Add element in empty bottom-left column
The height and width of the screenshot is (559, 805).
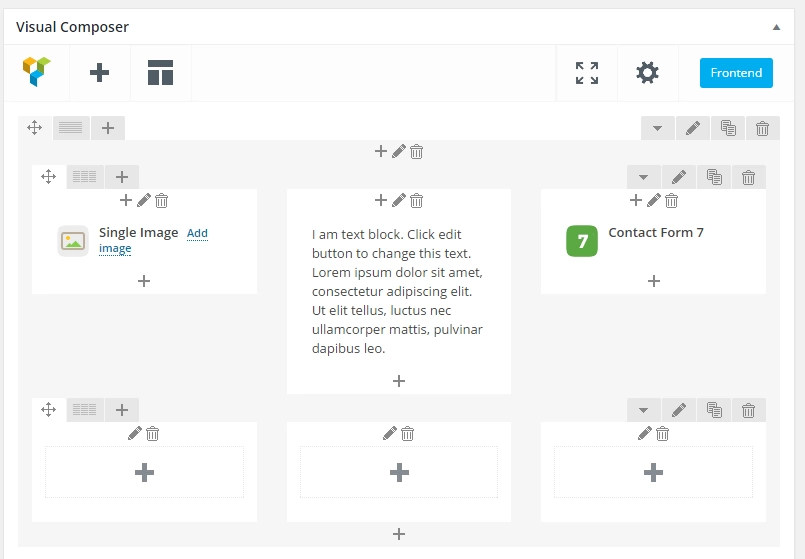click(x=144, y=472)
